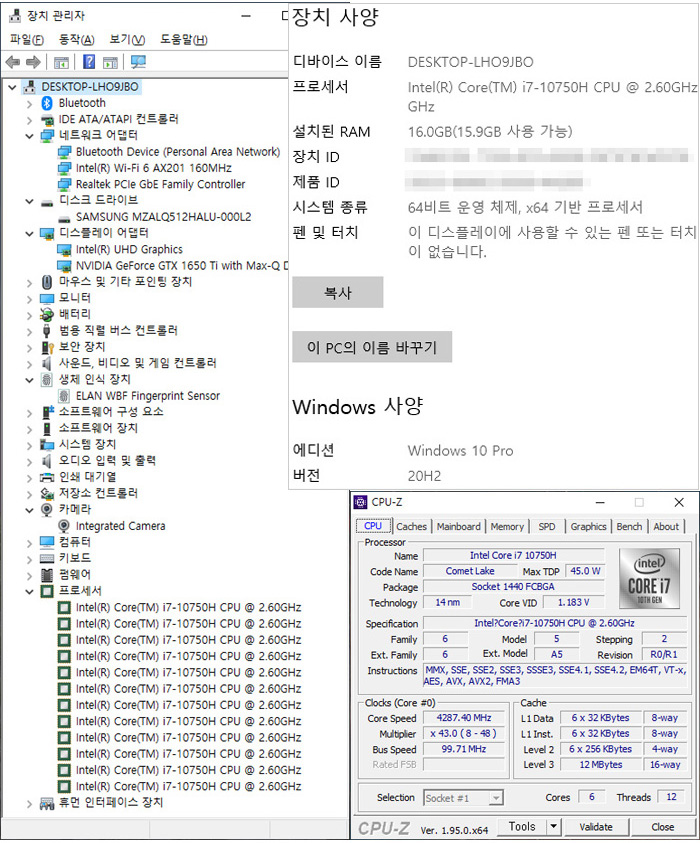The height and width of the screenshot is (843, 700).
Task: Select the NVIDIA GeForce GTX 1650 Ti icon
Action: [65, 266]
